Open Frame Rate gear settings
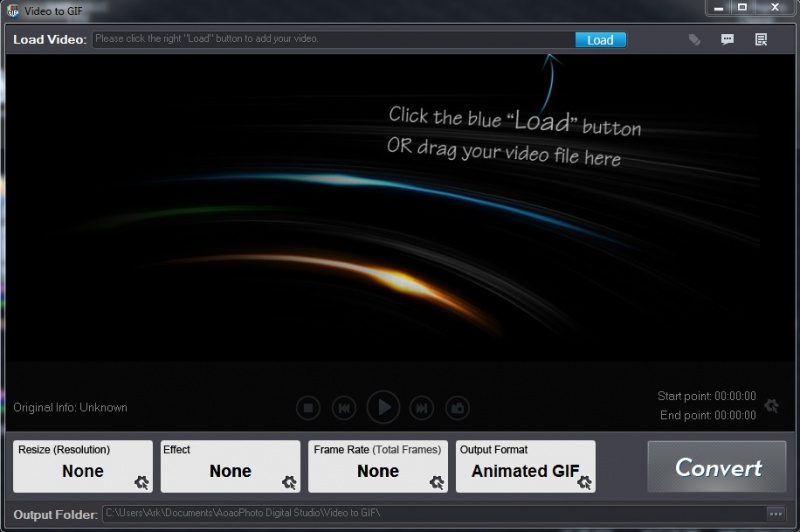Viewport: 800px width, 532px height. click(x=436, y=482)
